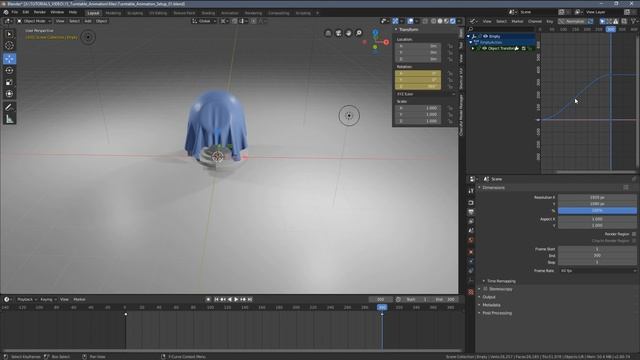Image resolution: width=640 pixels, height=360 pixels.
Task: Select the Move tool
Action: coord(9,58)
